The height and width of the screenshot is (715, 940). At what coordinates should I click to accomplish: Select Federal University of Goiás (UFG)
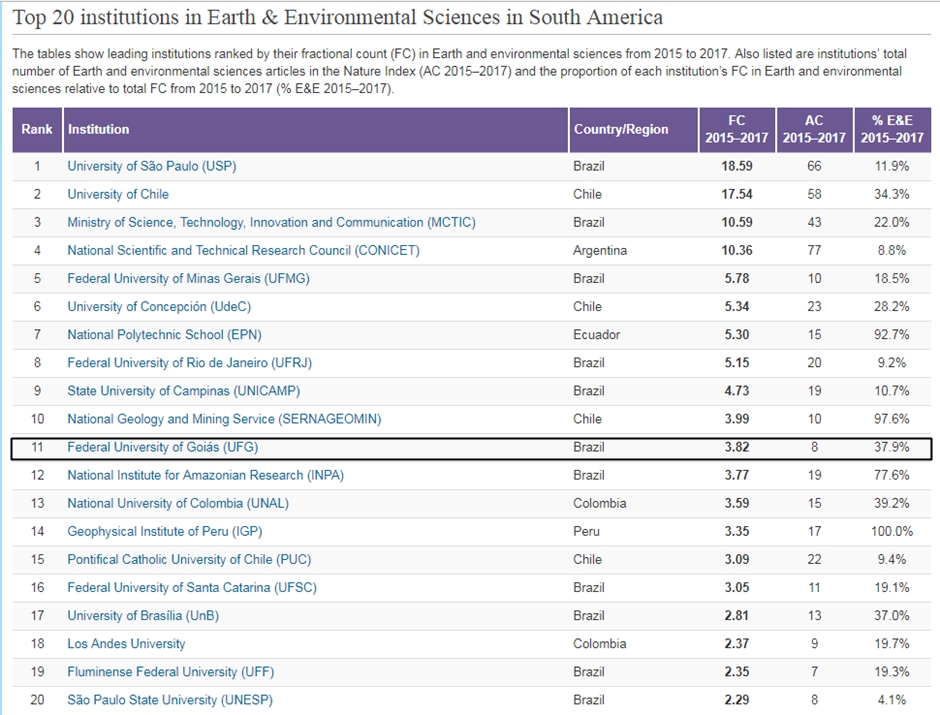[x=165, y=447]
